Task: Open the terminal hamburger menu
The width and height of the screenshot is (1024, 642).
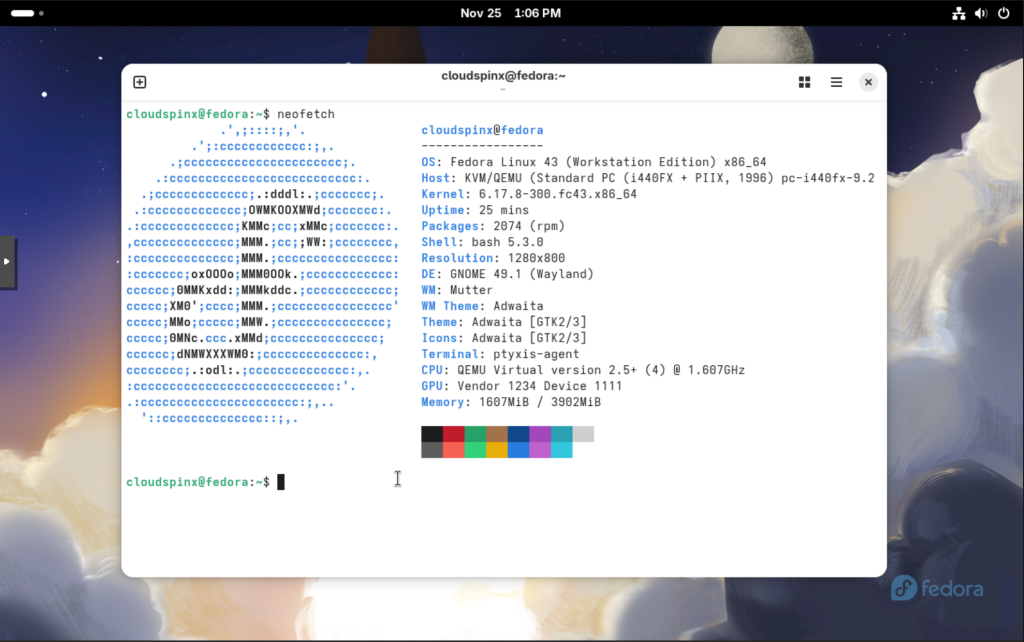Action: point(836,82)
